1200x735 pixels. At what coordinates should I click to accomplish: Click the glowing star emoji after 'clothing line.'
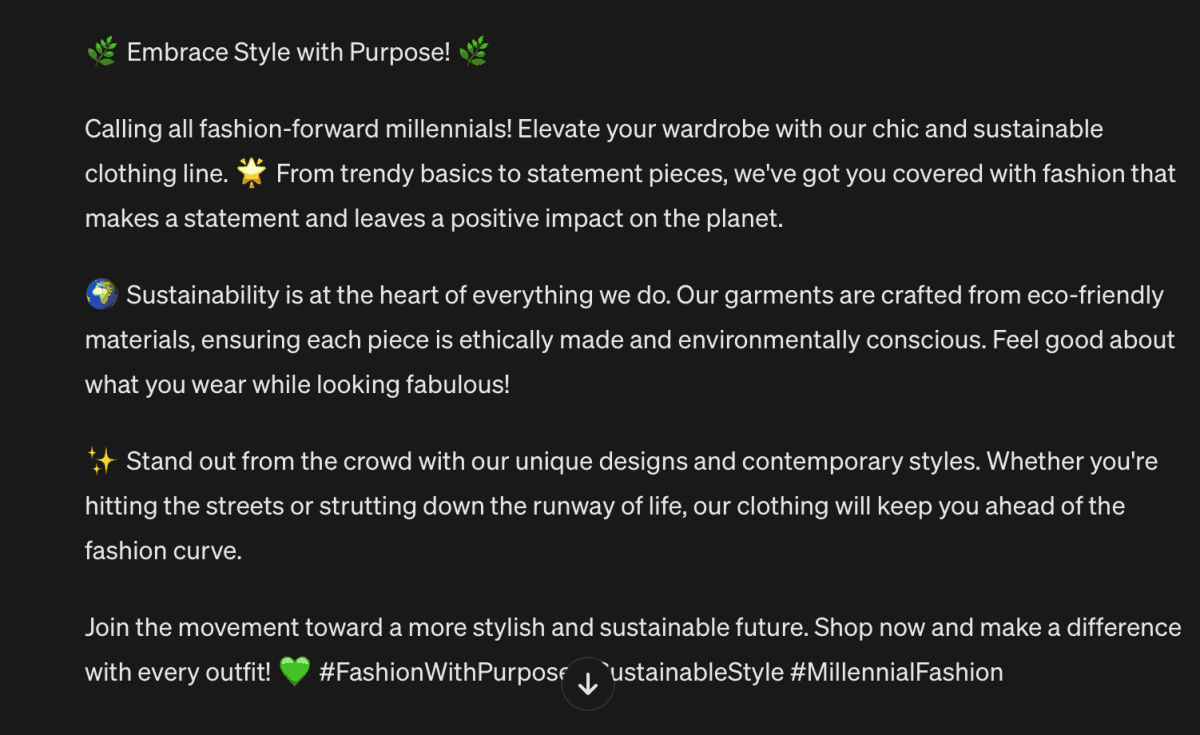[252, 173]
